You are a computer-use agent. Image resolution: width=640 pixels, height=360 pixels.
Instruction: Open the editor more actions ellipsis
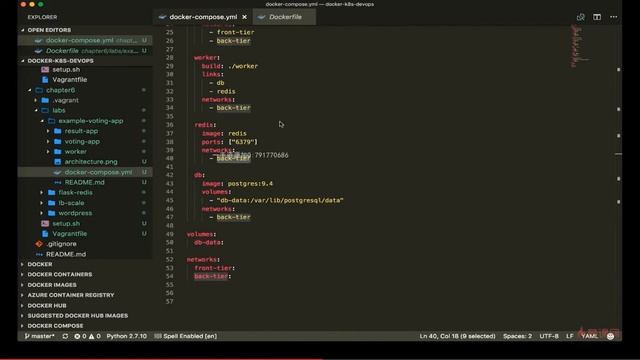[613, 17]
